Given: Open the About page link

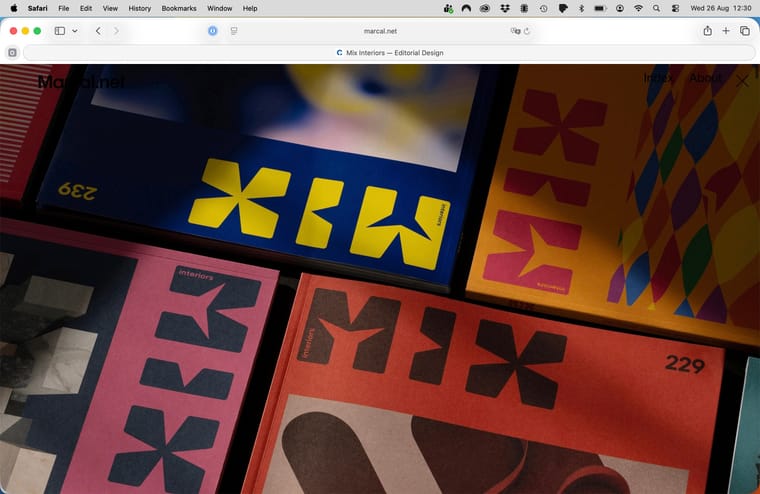Looking at the screenshot, I should [x=705, y=78].
